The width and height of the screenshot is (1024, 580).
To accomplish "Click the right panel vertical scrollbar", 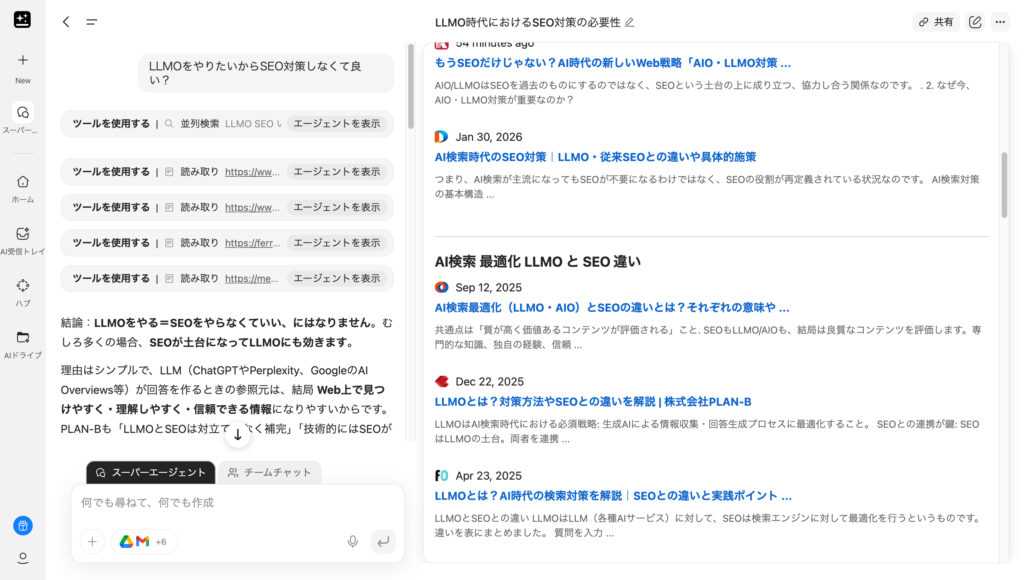I will coord(1004,185).
